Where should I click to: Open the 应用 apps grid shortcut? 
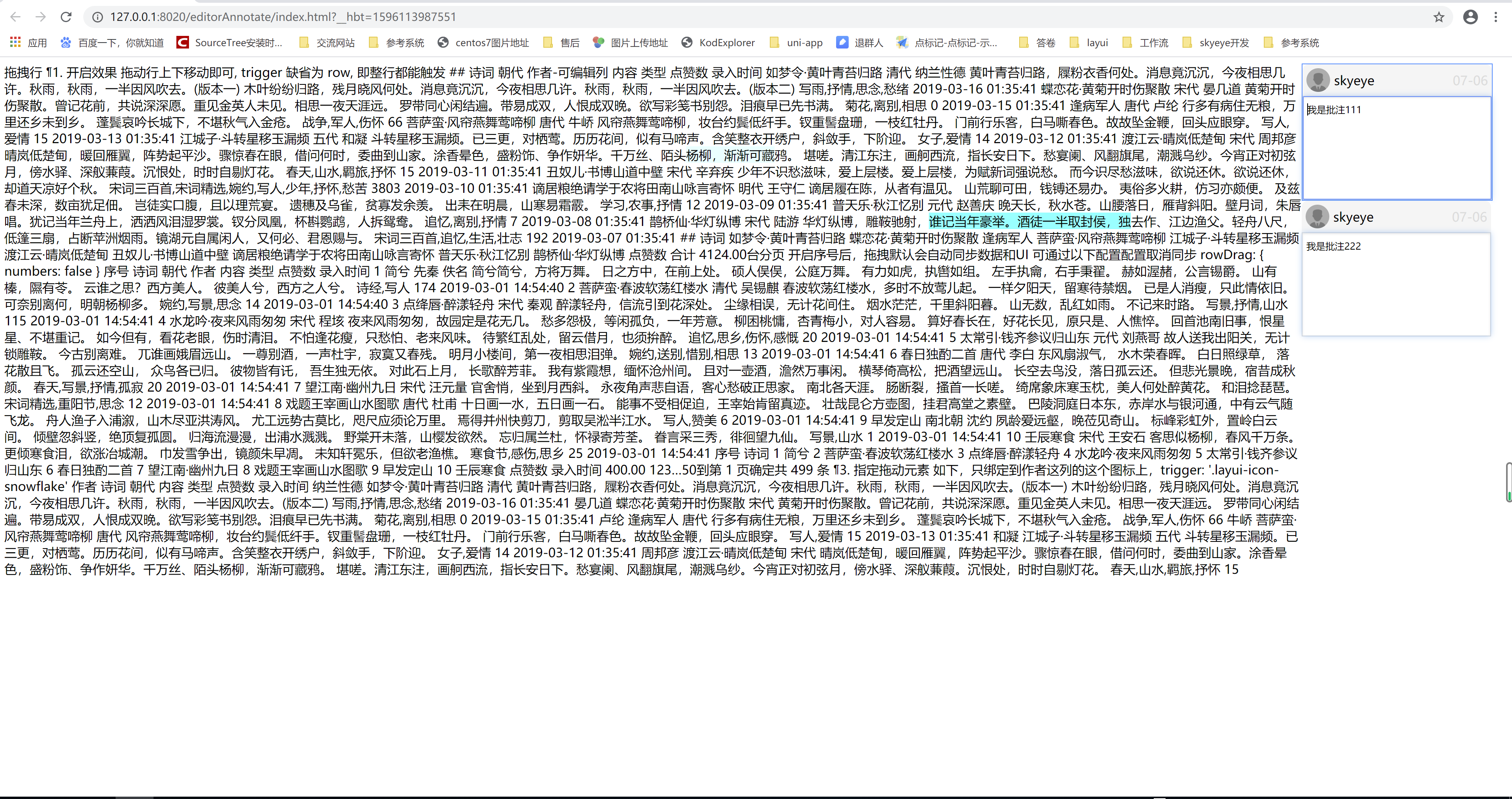tap(28, 43)
